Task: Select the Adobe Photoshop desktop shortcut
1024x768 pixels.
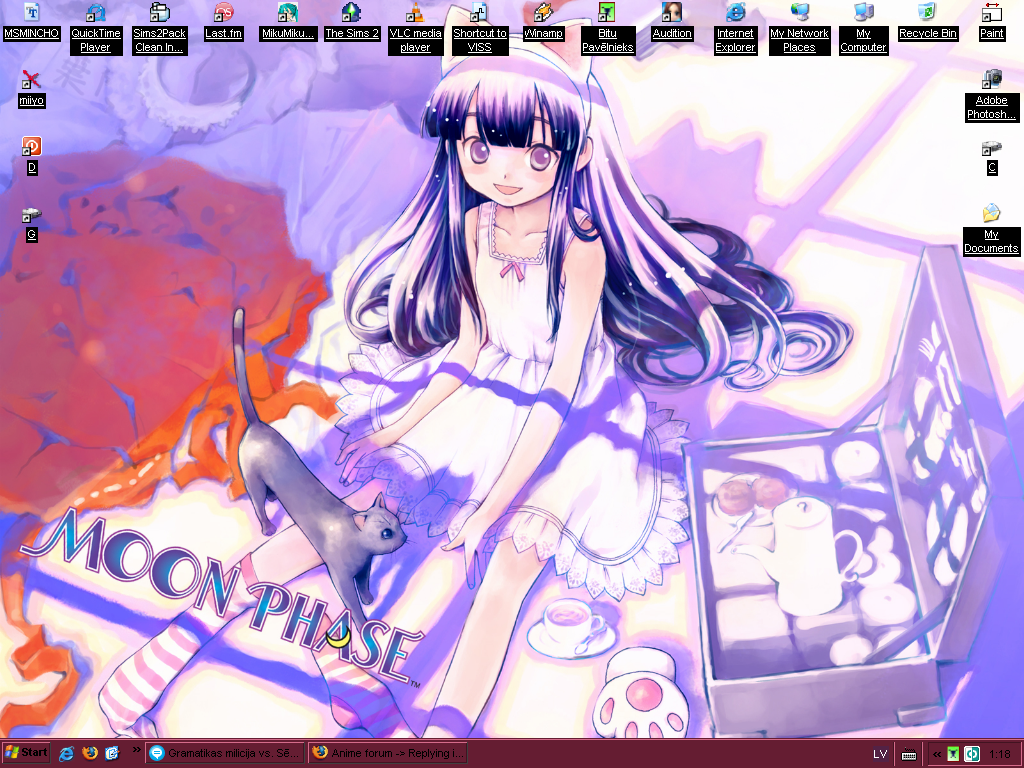Action: [x=991, y=96]
